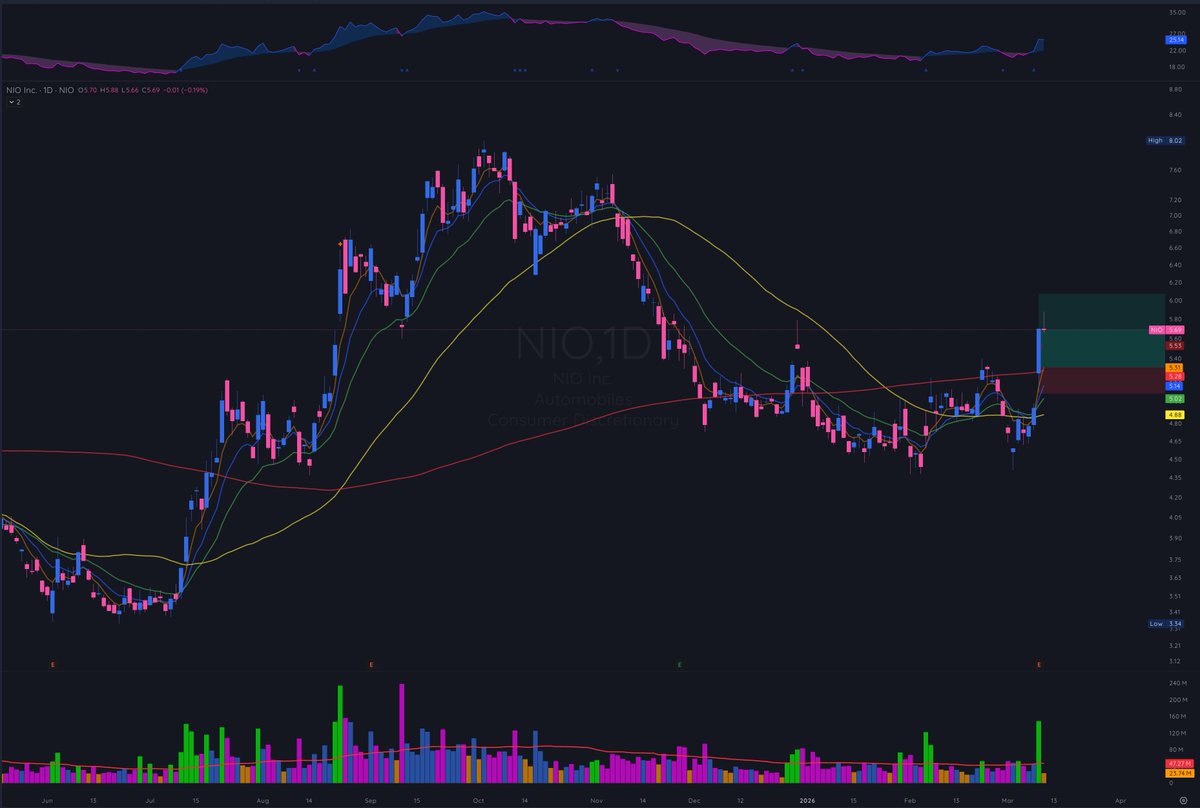
Task: Click the Feb label on time axis
Action: tap(910, 800)
